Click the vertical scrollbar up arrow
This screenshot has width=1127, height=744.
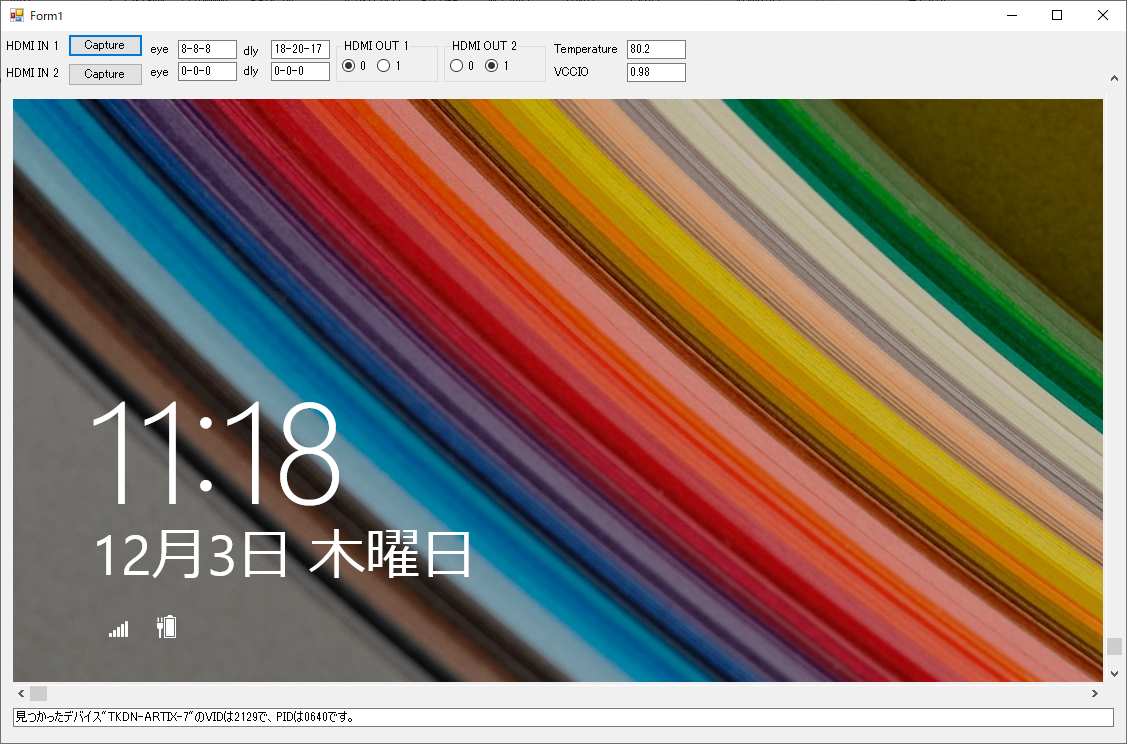pos(1114,78)
